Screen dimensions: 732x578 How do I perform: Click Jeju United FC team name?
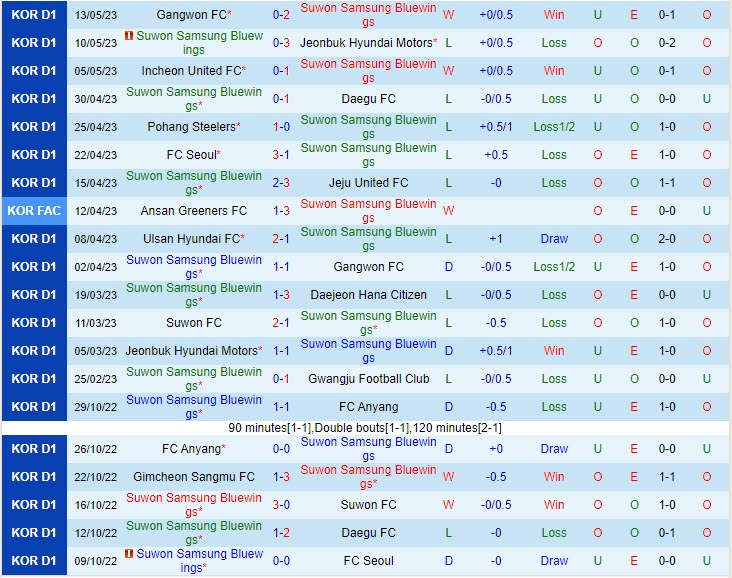tap(368, 183)
